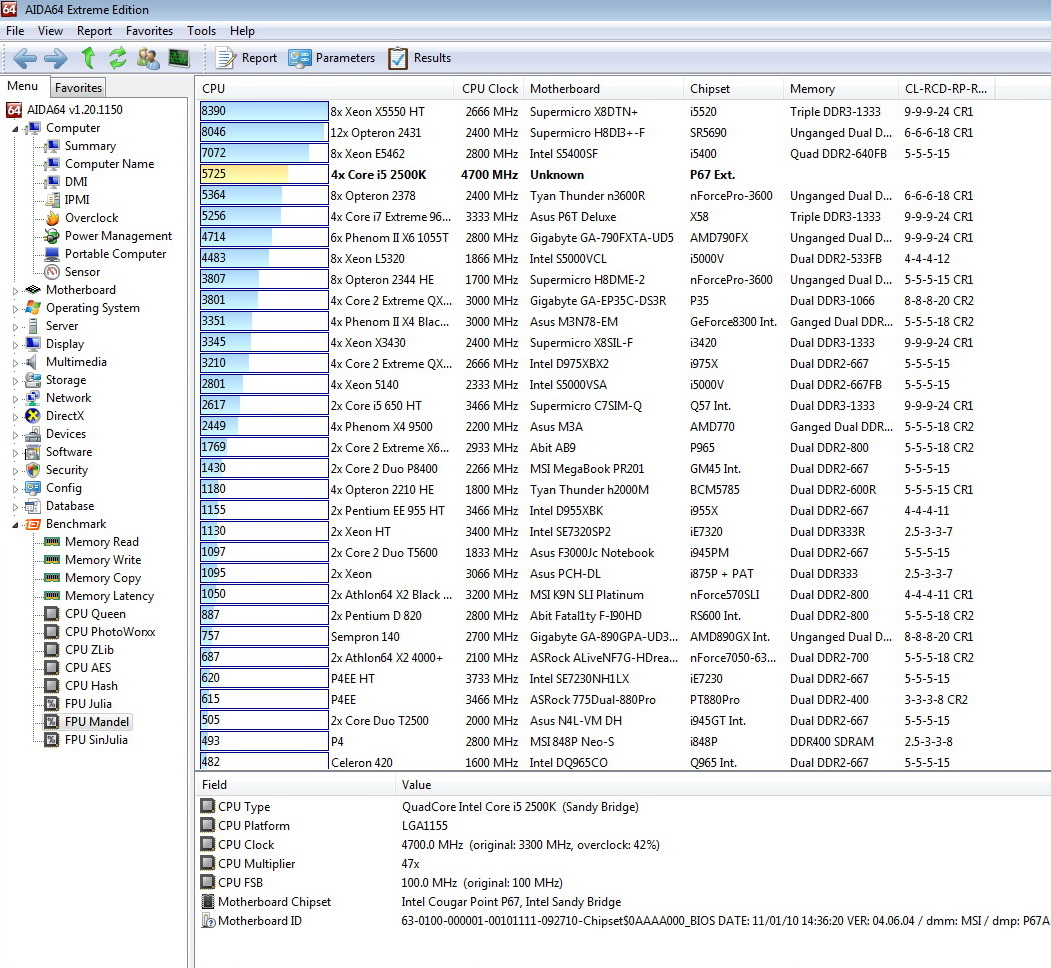This screenshot has height=968, width=1051.
Task: Click the Forward arrow toolbar icon
Action: click(x=56, y=58)
